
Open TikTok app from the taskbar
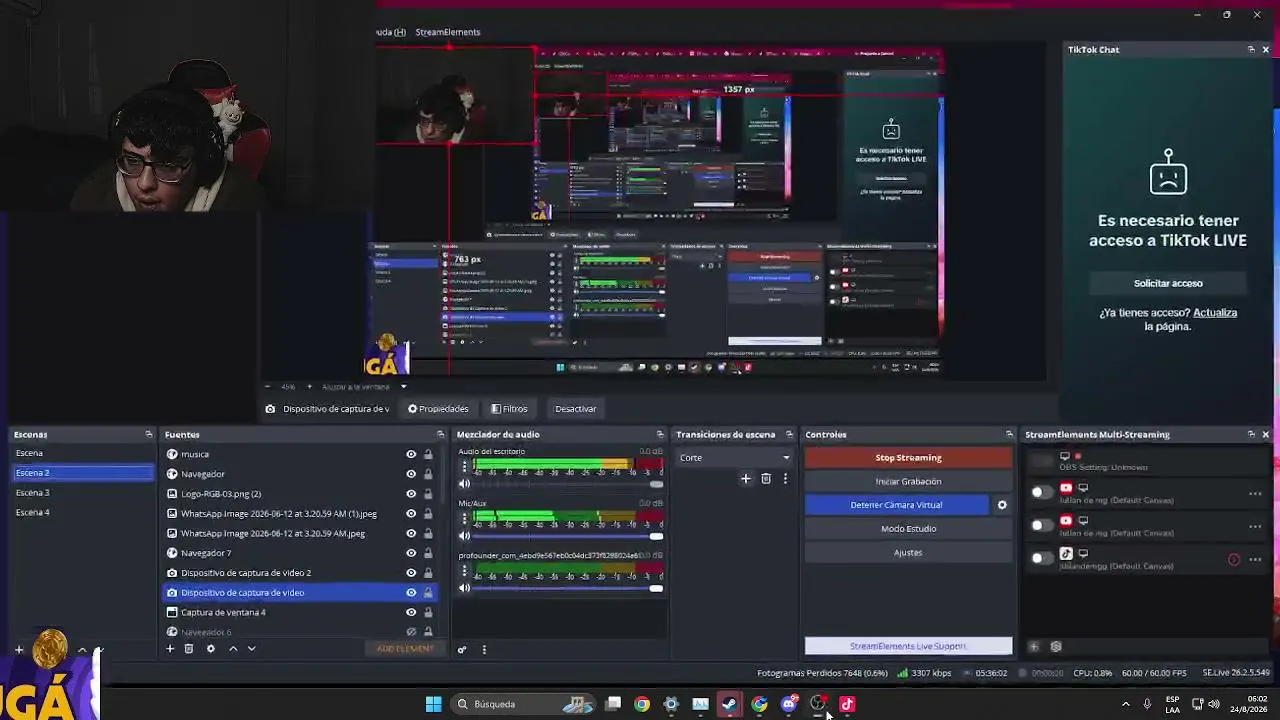pos(847,704)
